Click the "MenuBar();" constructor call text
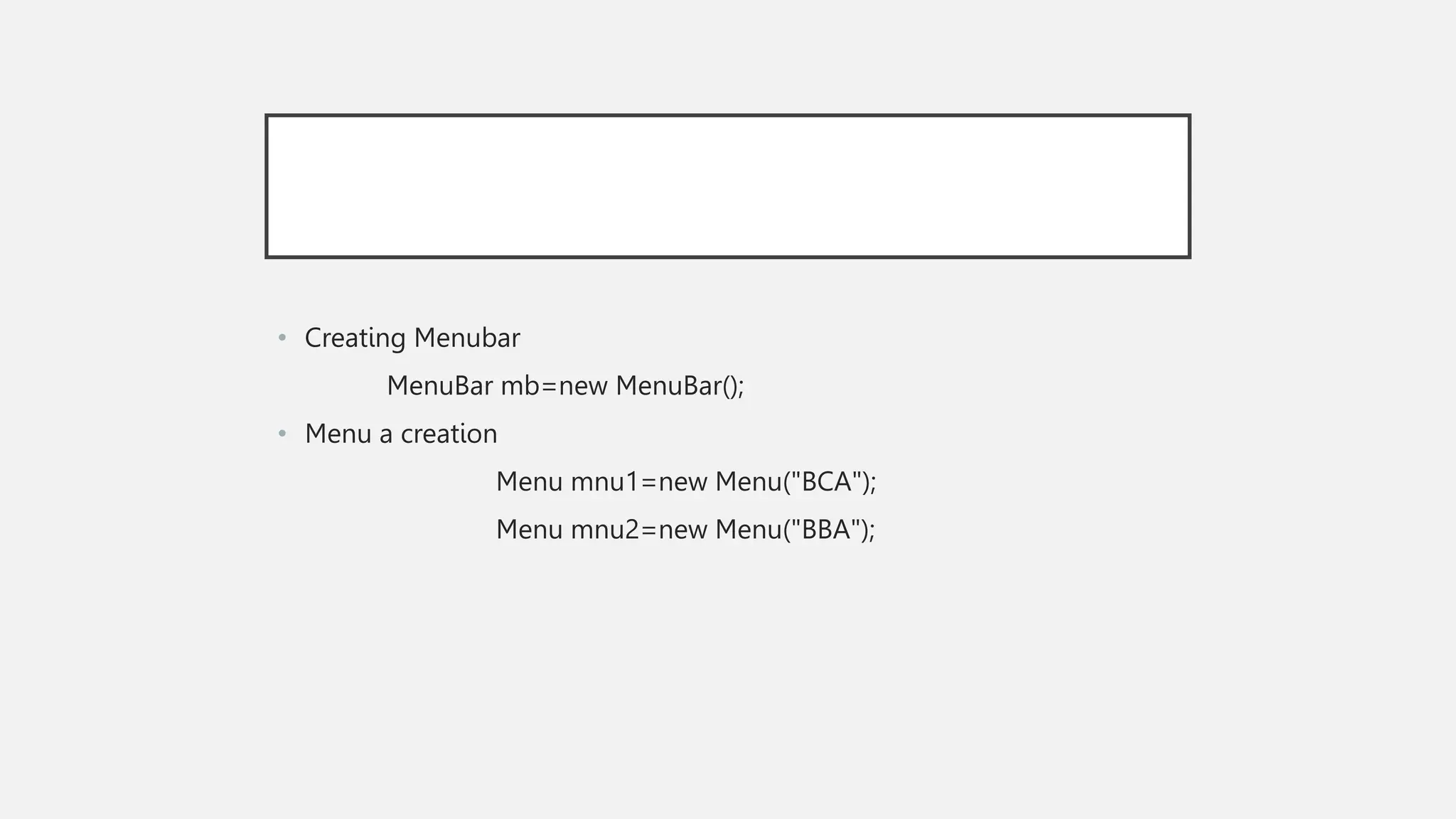Viewport: 1456px width, 819px height. pos(680,386)
